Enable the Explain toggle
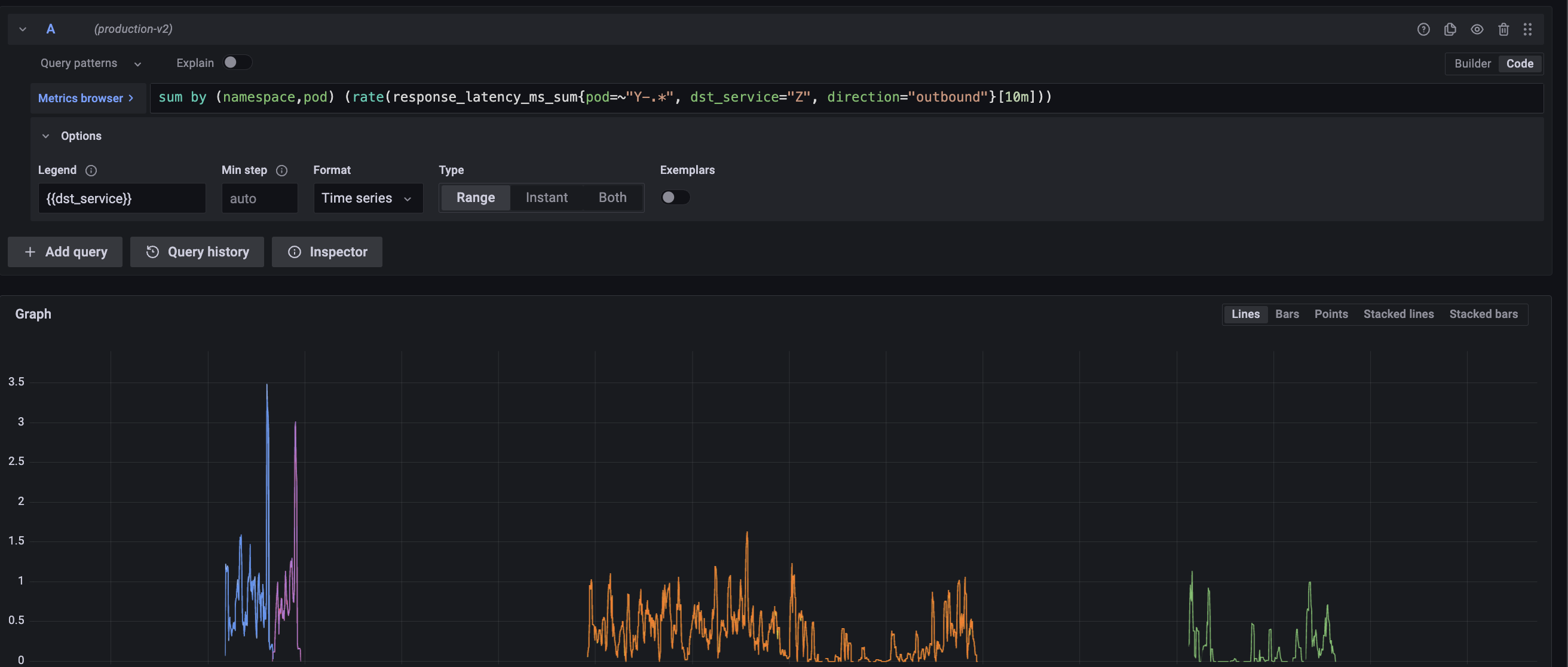This screenshot has height=667, width=1568. [237, 62]
